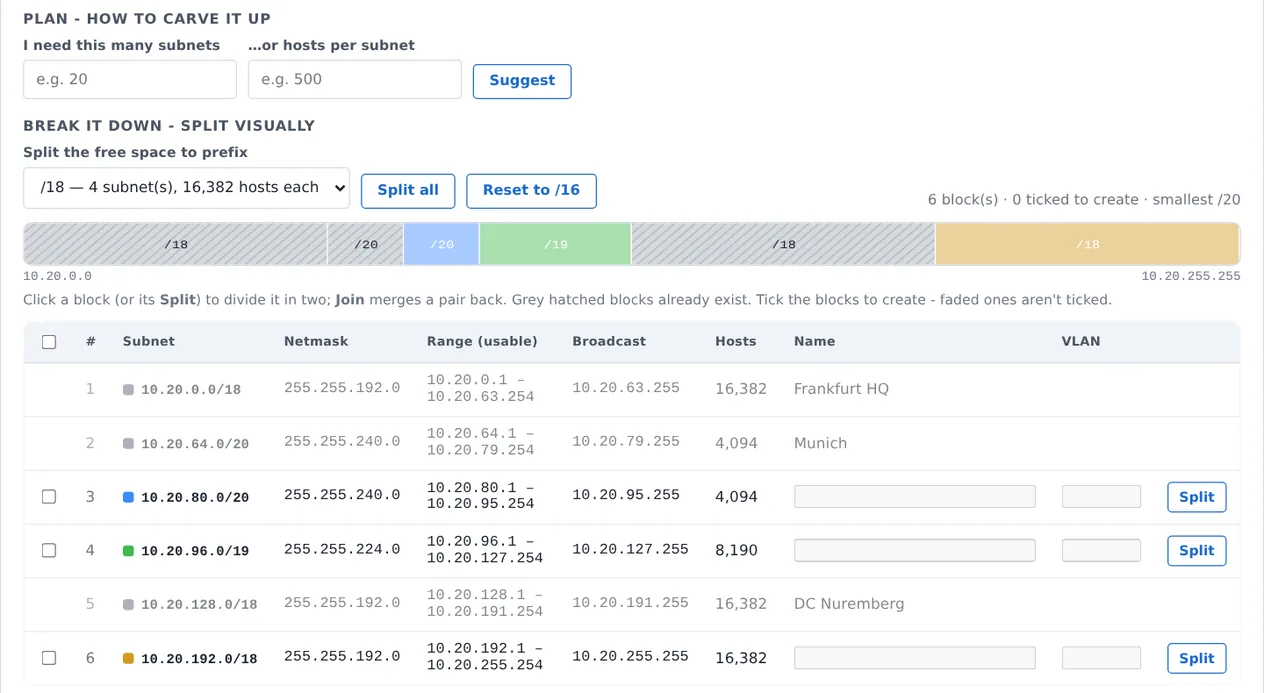Click the Split all button
The height and width of the screenshot is (693, 1264).
pos(408,191)
